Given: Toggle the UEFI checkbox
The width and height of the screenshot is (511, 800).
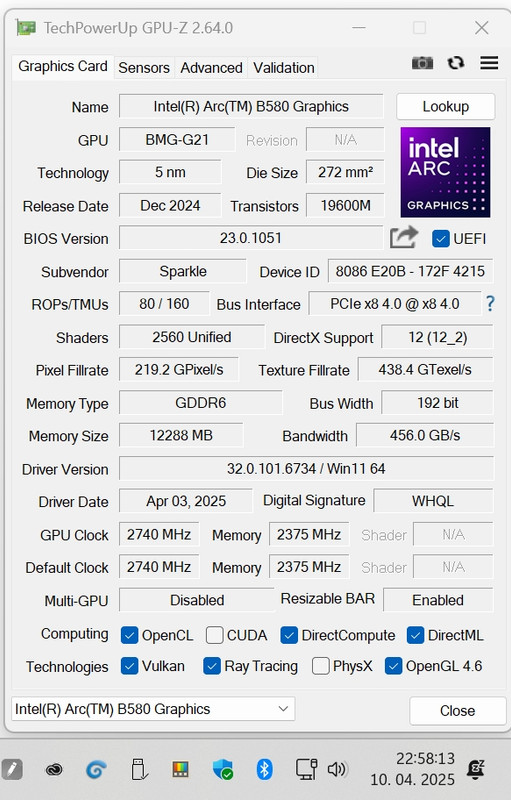Looking at the screenshot, I should [x=441, y=239].
